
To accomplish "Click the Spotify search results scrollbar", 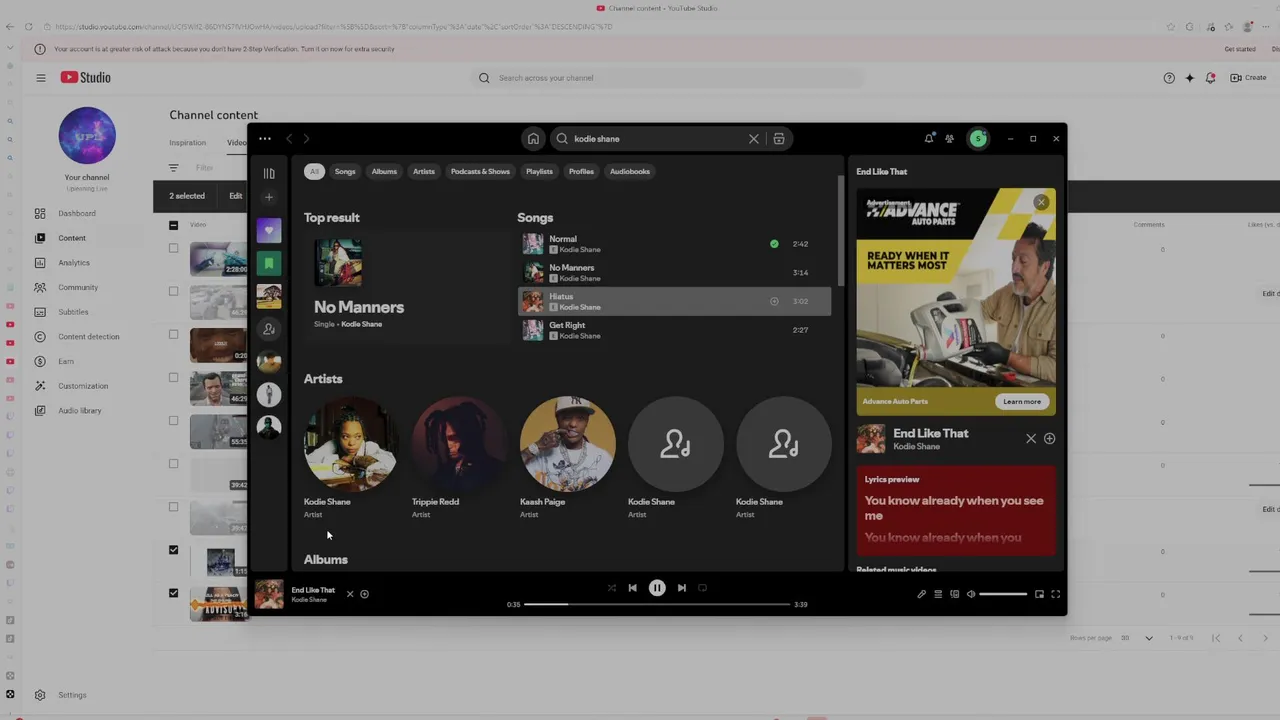I will pyautogui.click(x=840, y=232).
